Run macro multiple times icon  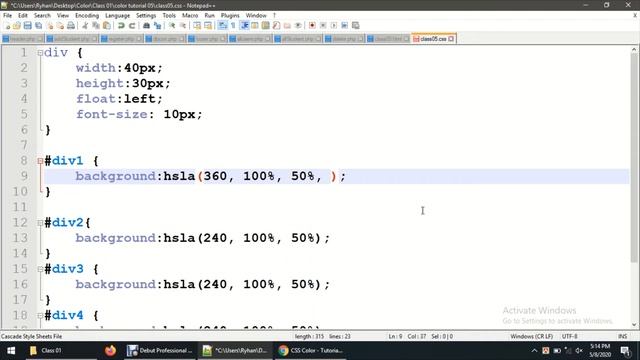344,26
